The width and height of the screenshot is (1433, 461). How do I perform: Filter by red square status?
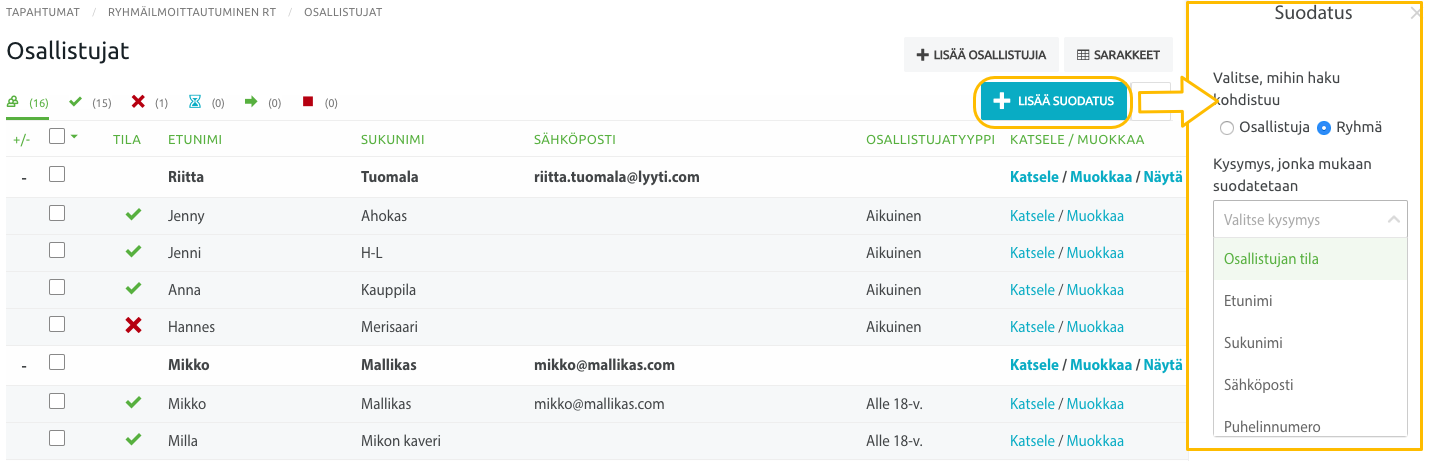(320, 102)
